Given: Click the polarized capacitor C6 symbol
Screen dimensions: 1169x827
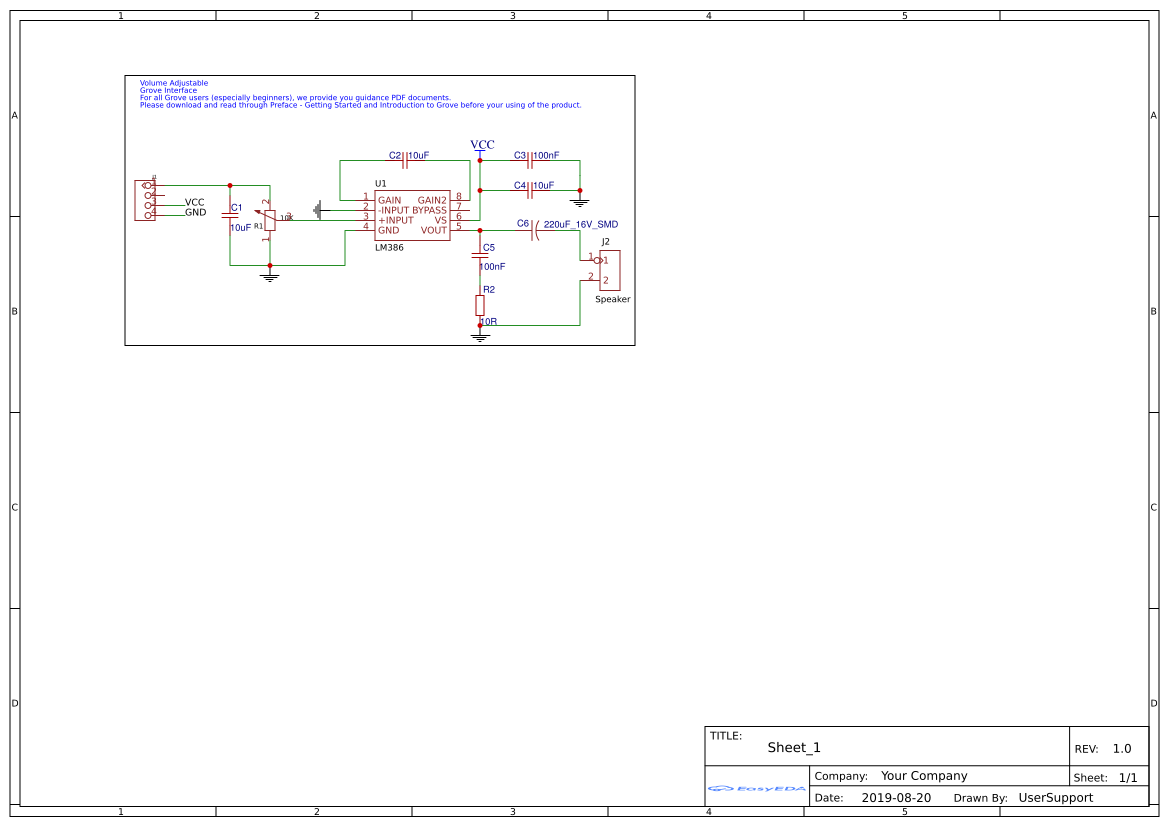Looking at the screenshot, I should point(534,231).
